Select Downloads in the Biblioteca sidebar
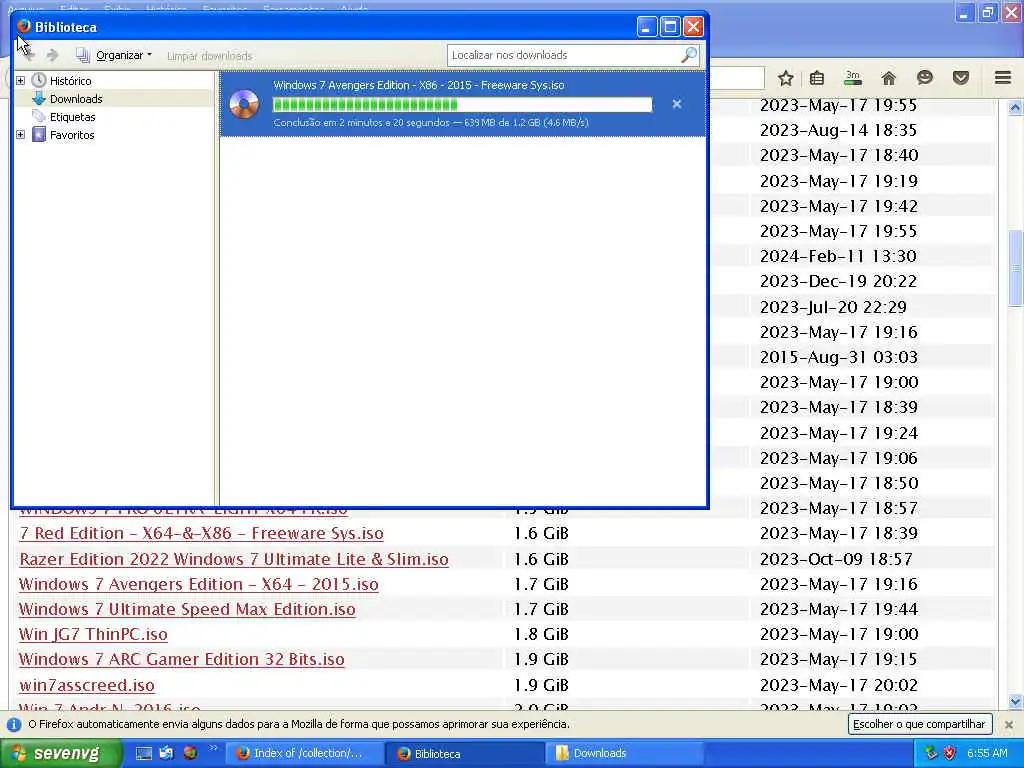 (76, 99)
